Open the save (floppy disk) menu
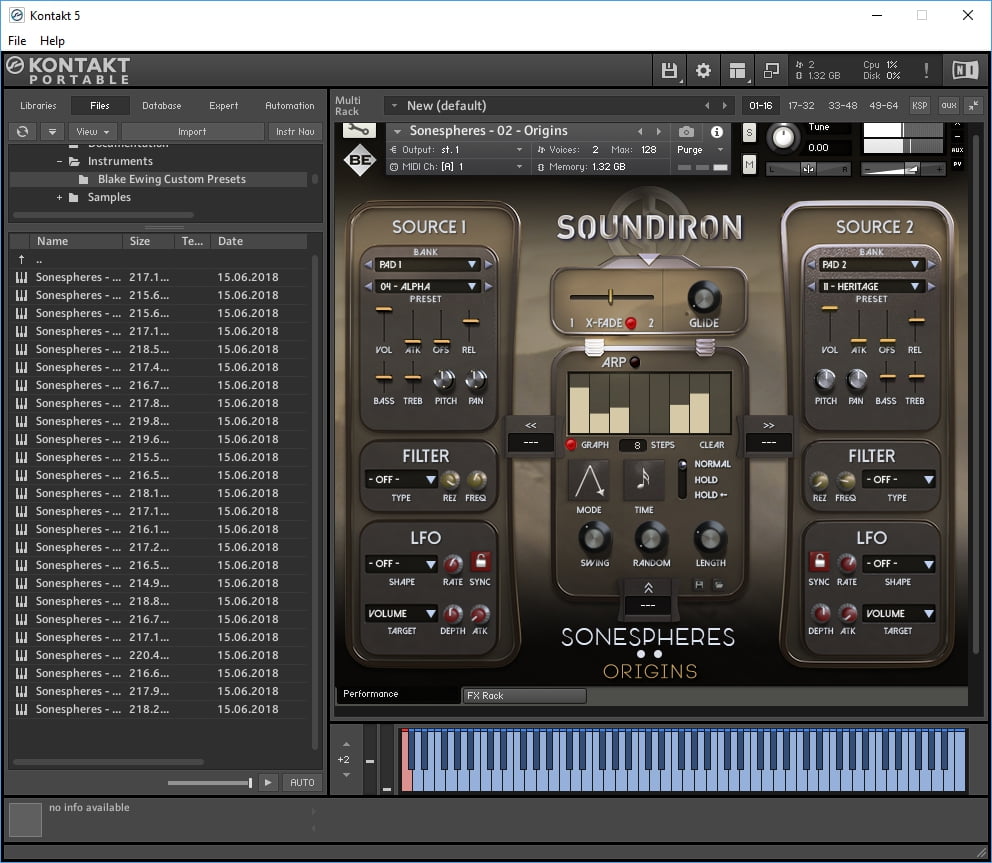 (x=669, y=70)
